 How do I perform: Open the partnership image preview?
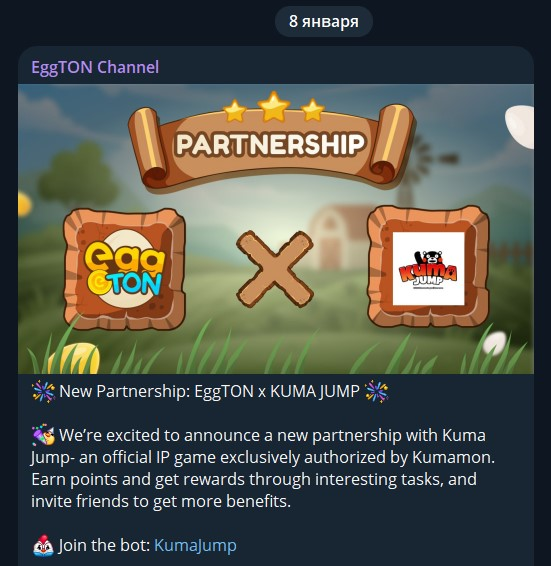(x=276, y=229)
